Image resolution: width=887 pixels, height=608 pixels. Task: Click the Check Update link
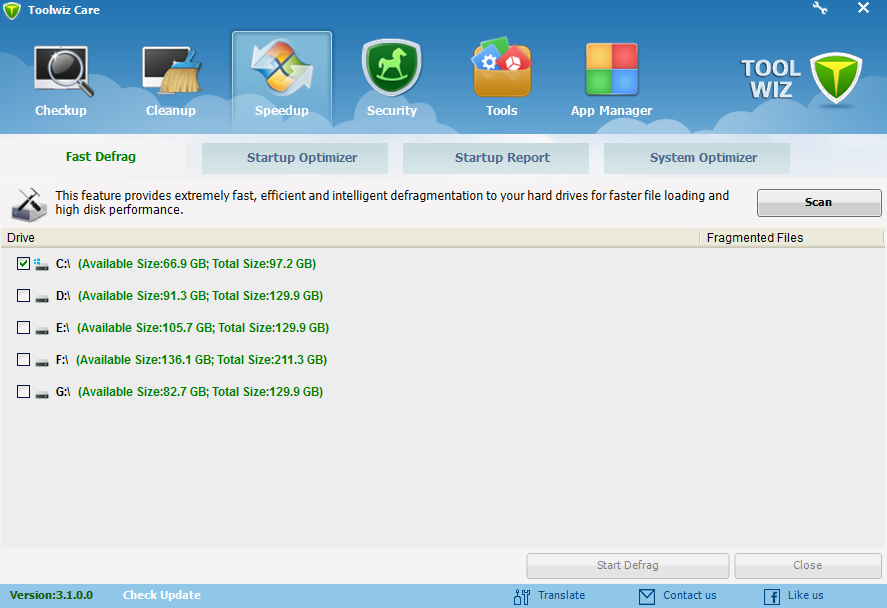[x=162, y=595]
